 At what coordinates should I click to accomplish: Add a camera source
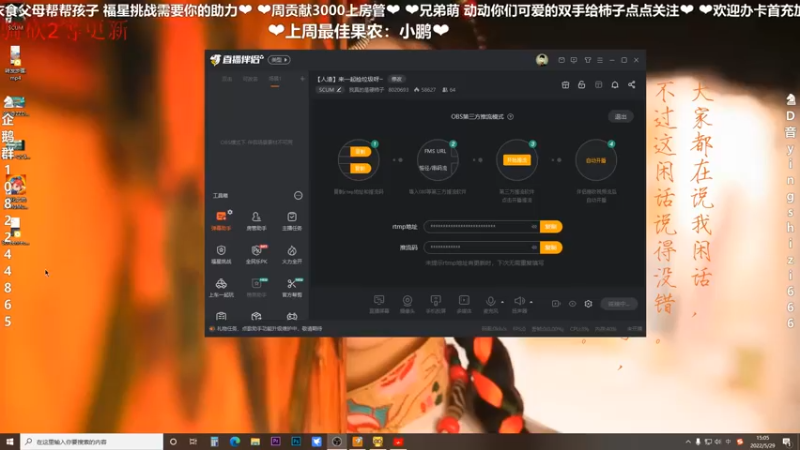click(407, 304)
